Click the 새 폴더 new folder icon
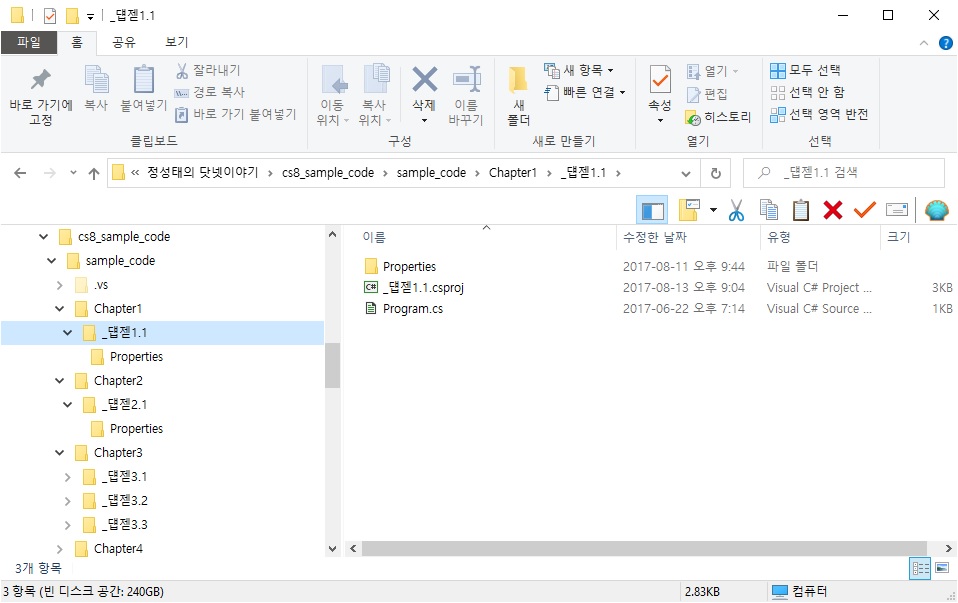 tap(518, 95)
